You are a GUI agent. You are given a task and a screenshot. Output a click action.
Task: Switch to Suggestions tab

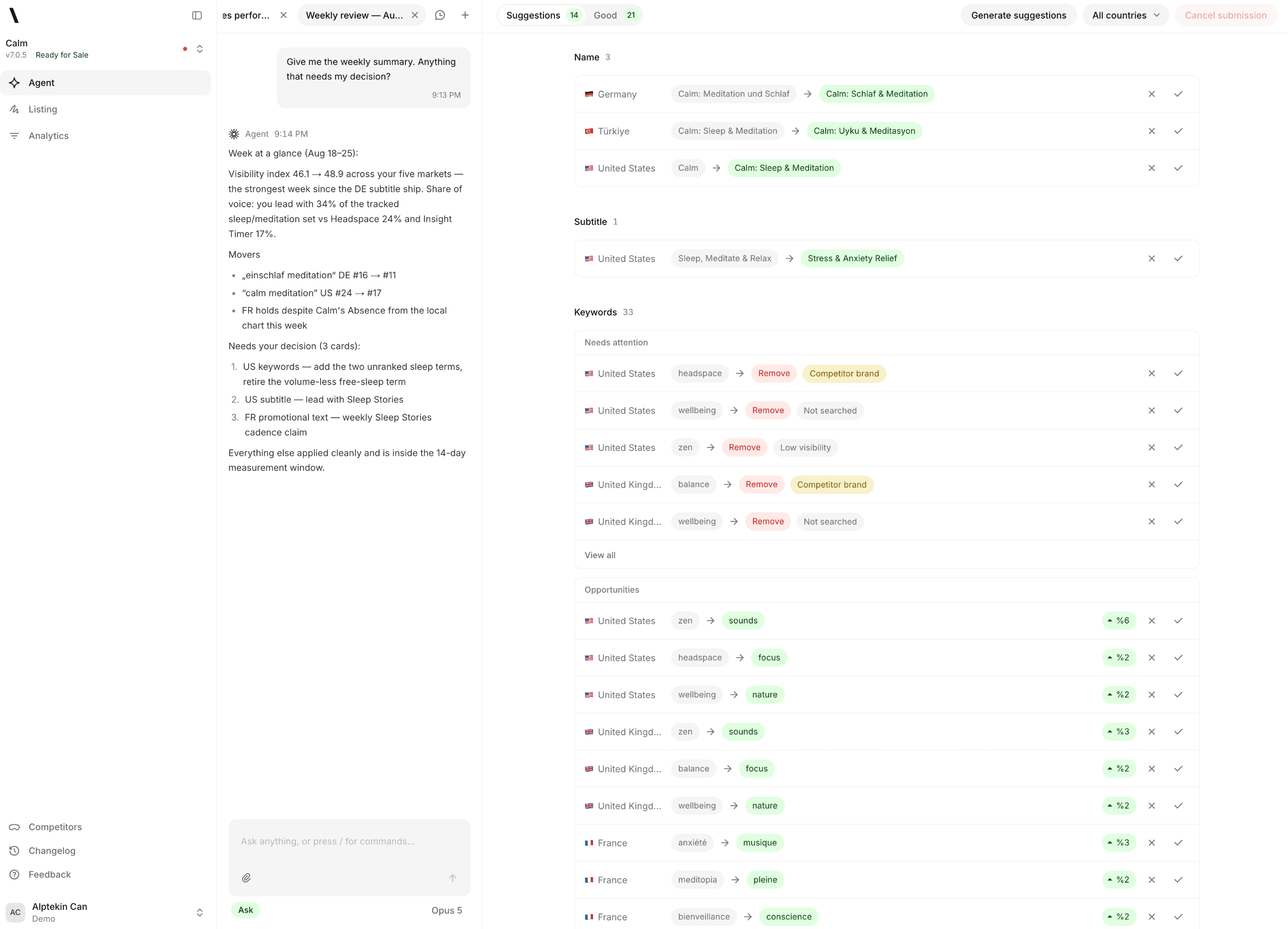(542, 15)
